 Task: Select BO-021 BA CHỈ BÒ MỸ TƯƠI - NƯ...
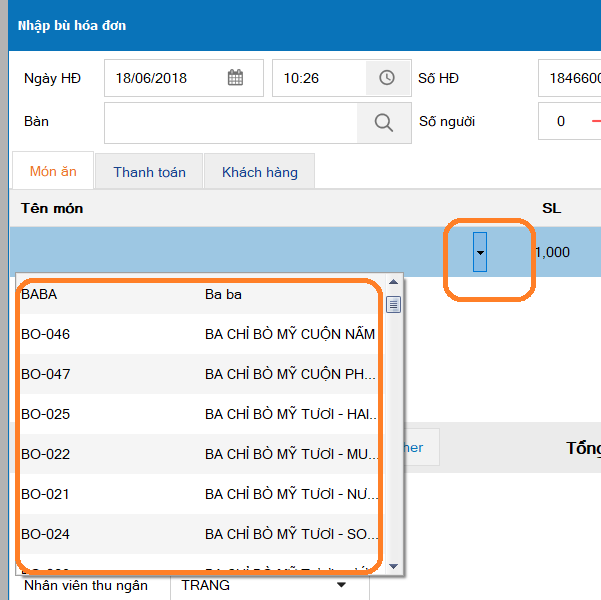(199, 494)
